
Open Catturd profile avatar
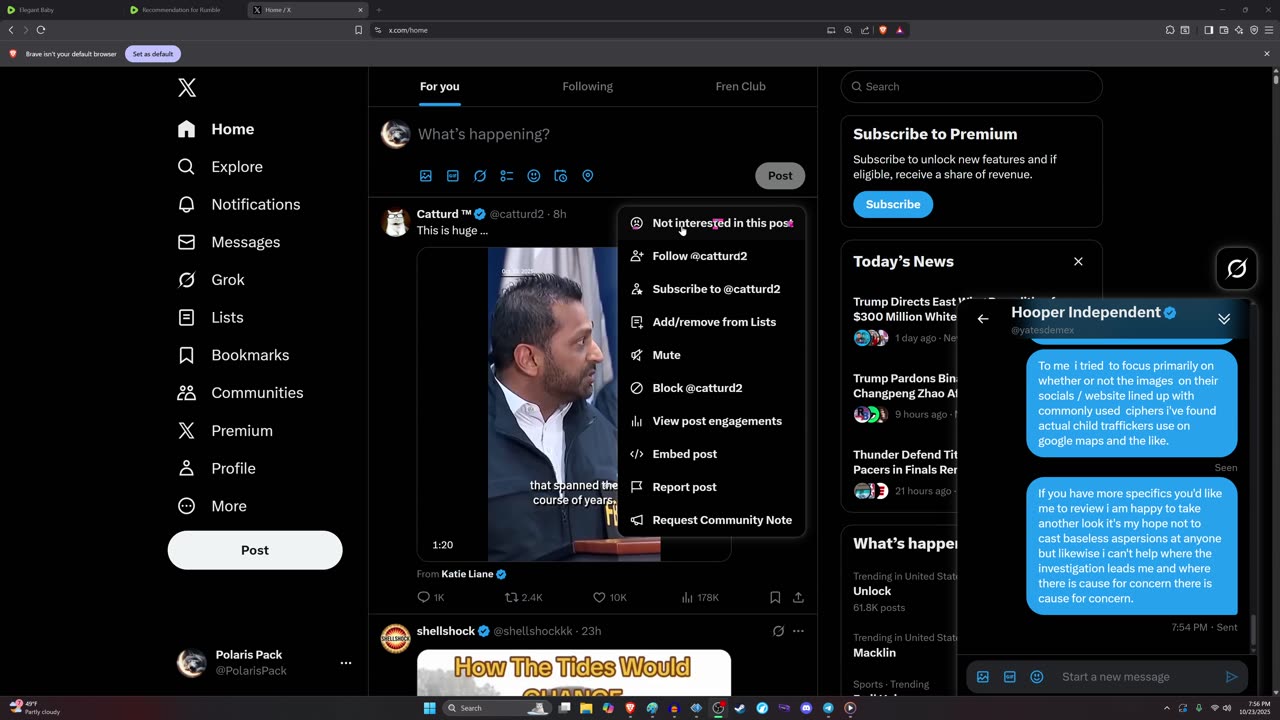click(x=396, y=222)
